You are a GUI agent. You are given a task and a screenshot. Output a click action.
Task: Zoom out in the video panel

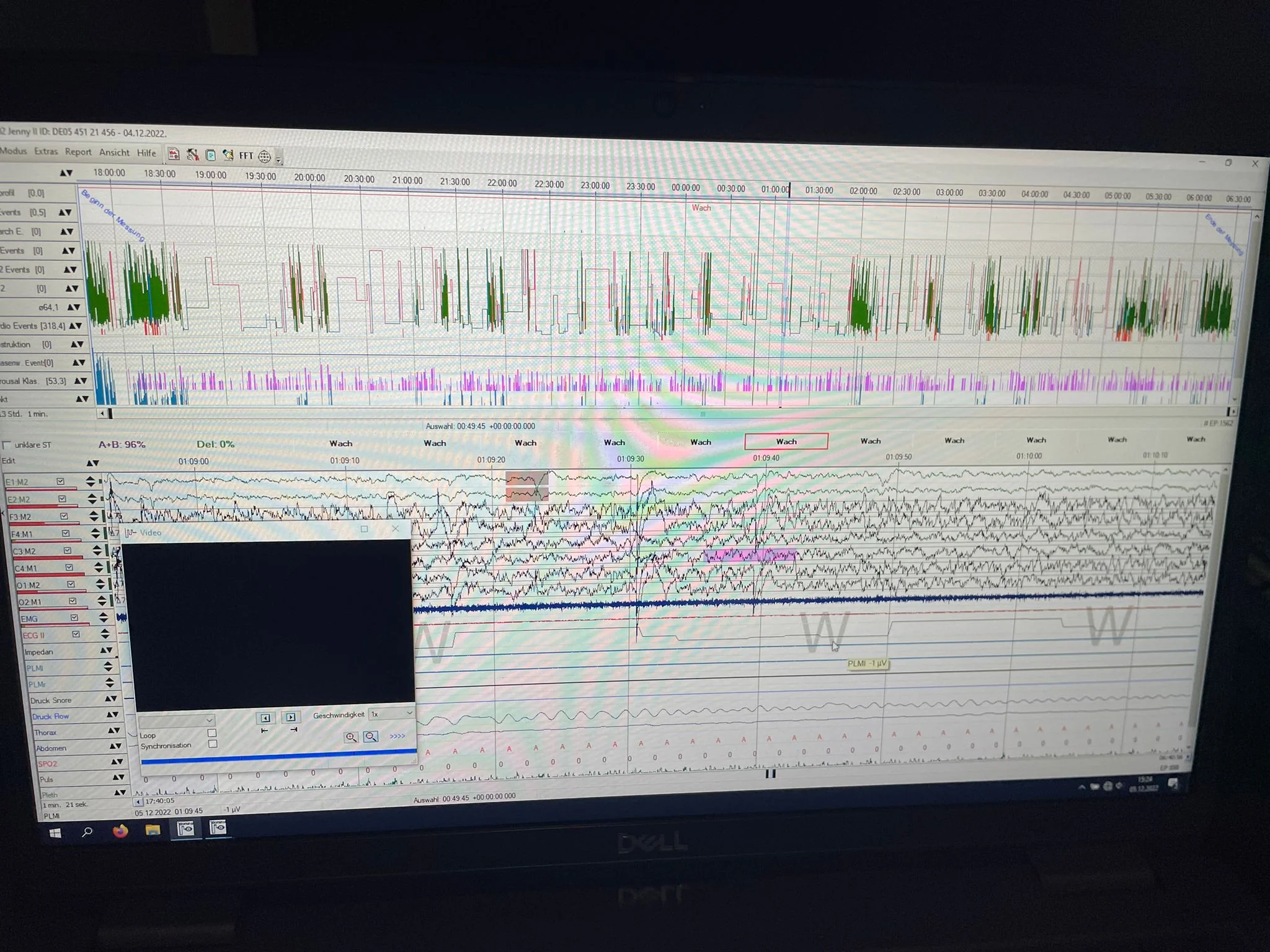click(371, 736)
